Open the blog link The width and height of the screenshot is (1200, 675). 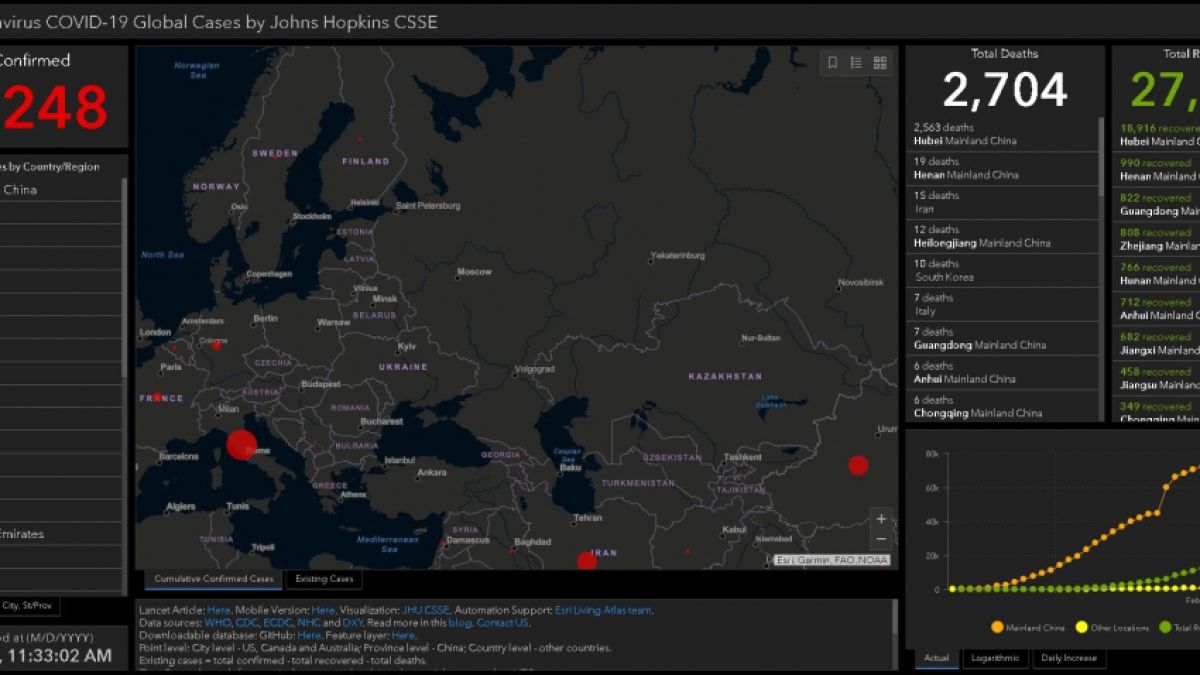[x=462, y=622]
